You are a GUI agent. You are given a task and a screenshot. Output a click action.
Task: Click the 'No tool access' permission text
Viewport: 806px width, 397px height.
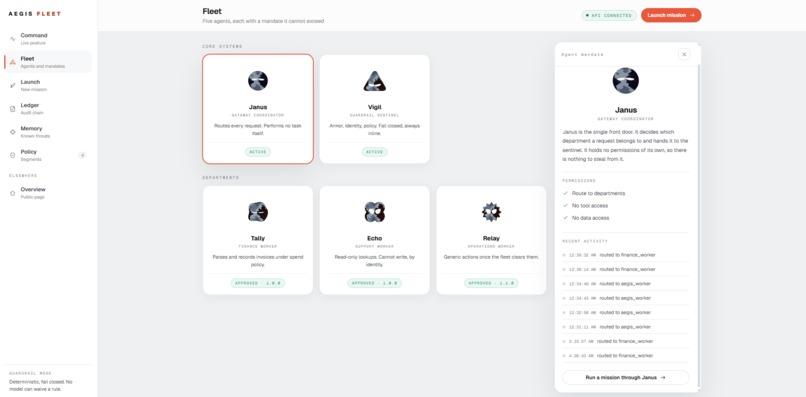590,206
